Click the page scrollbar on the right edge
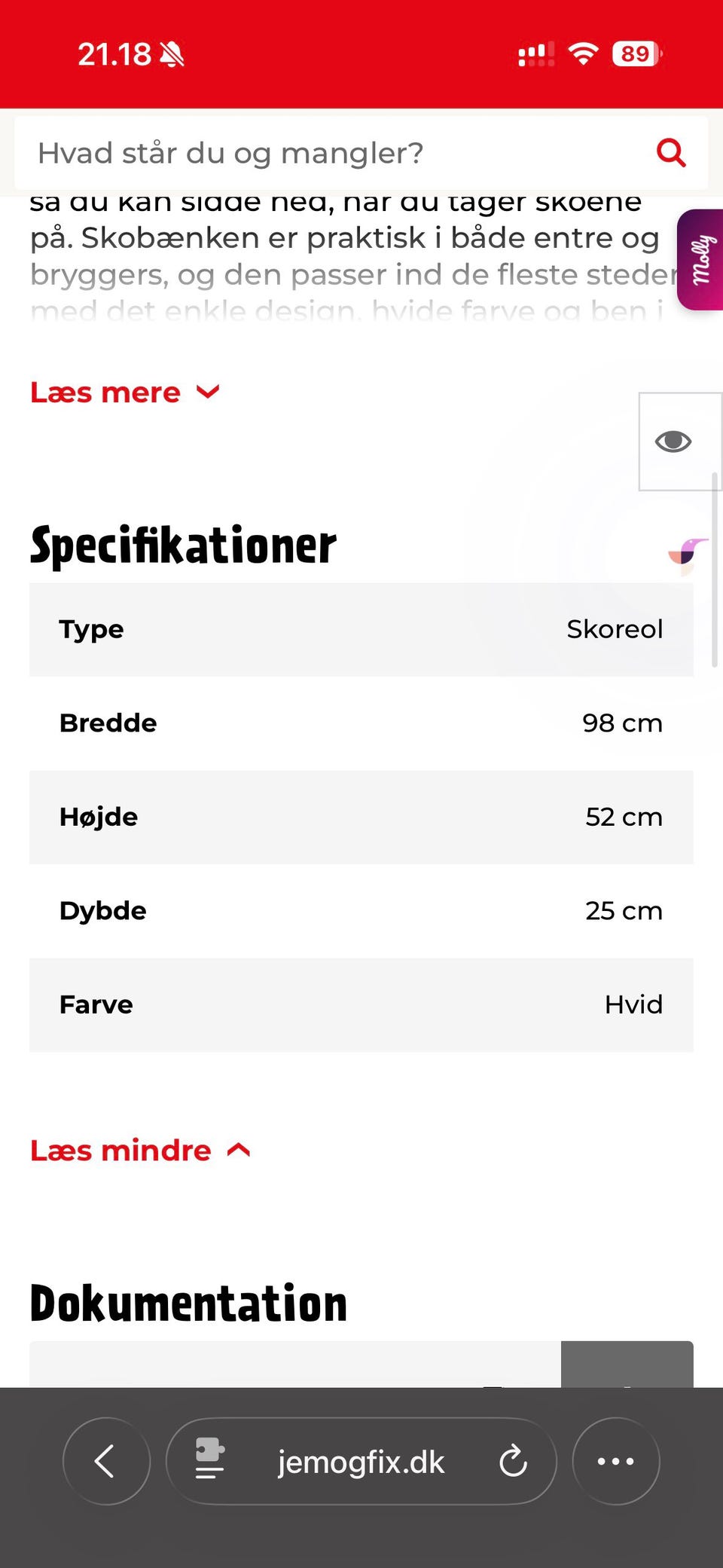The width and height of the screenshot is (723, 1568). point(714,570)
